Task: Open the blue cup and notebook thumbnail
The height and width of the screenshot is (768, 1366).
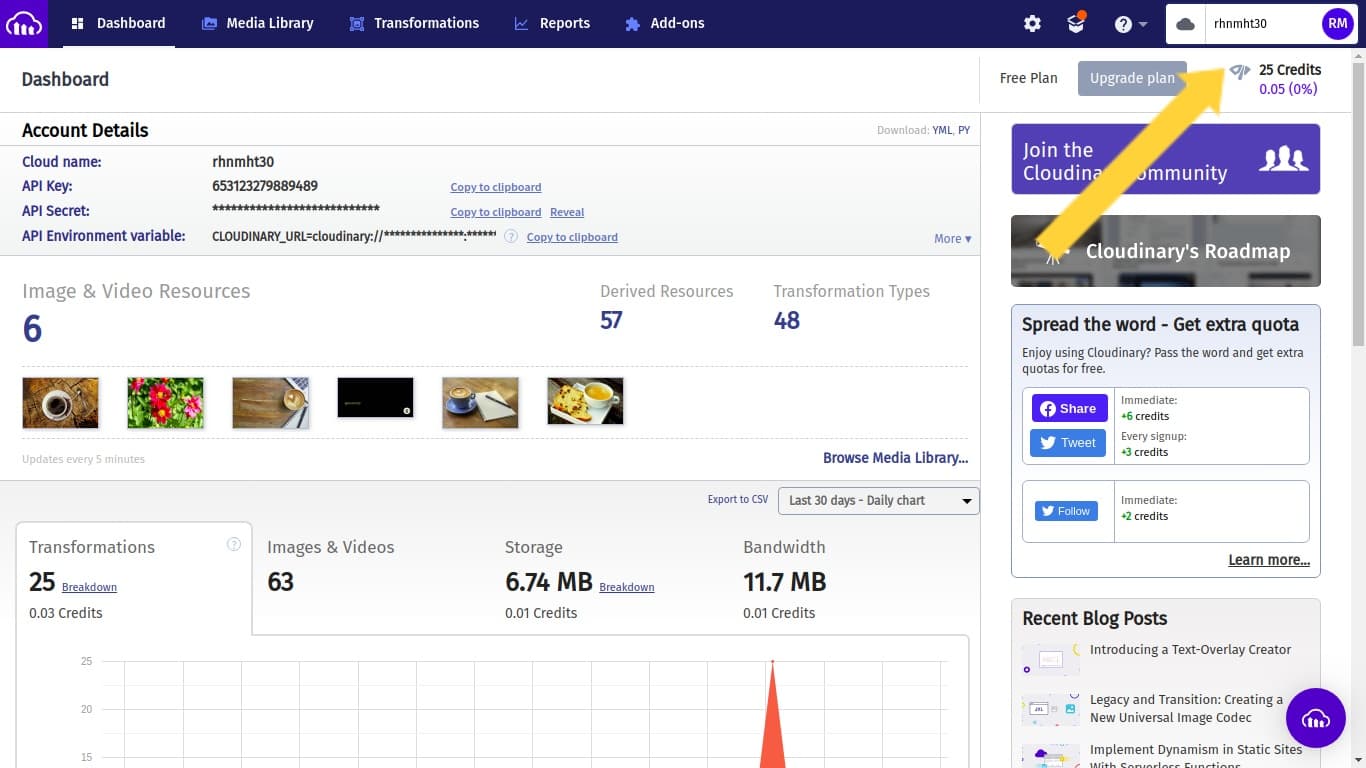Action: (480, 403)
